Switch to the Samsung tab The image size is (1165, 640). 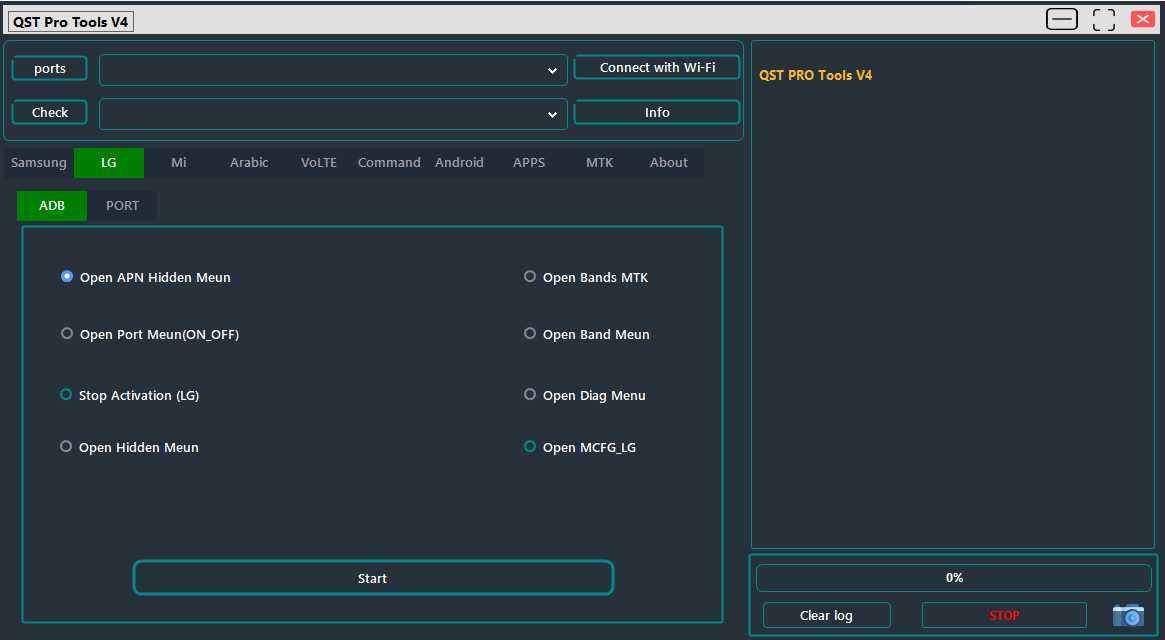point(38,162)
